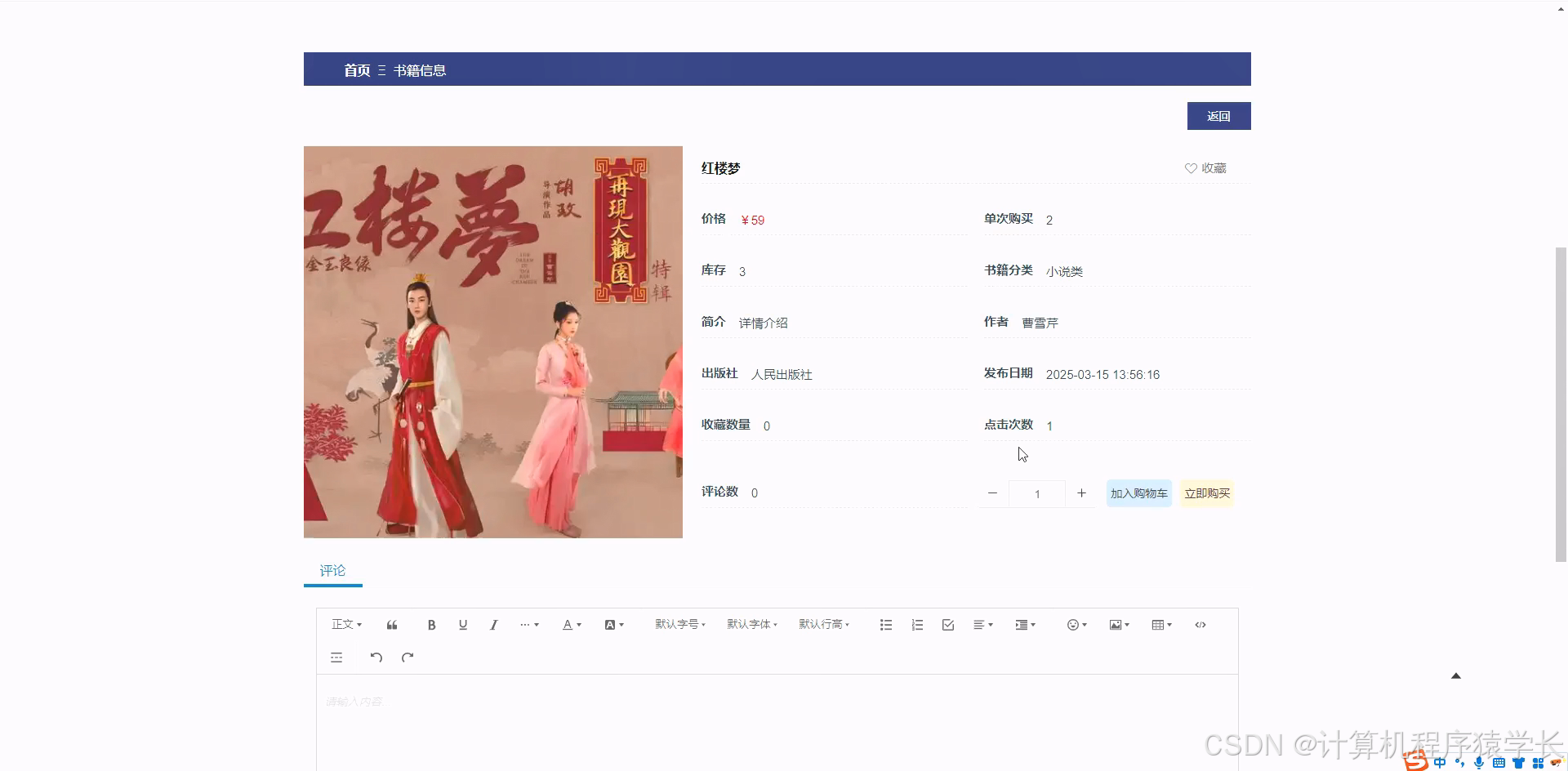The height and width of the screenshot is (771, 1568).
Task: Insert a todo checkbox list
Action: [947, 624]
